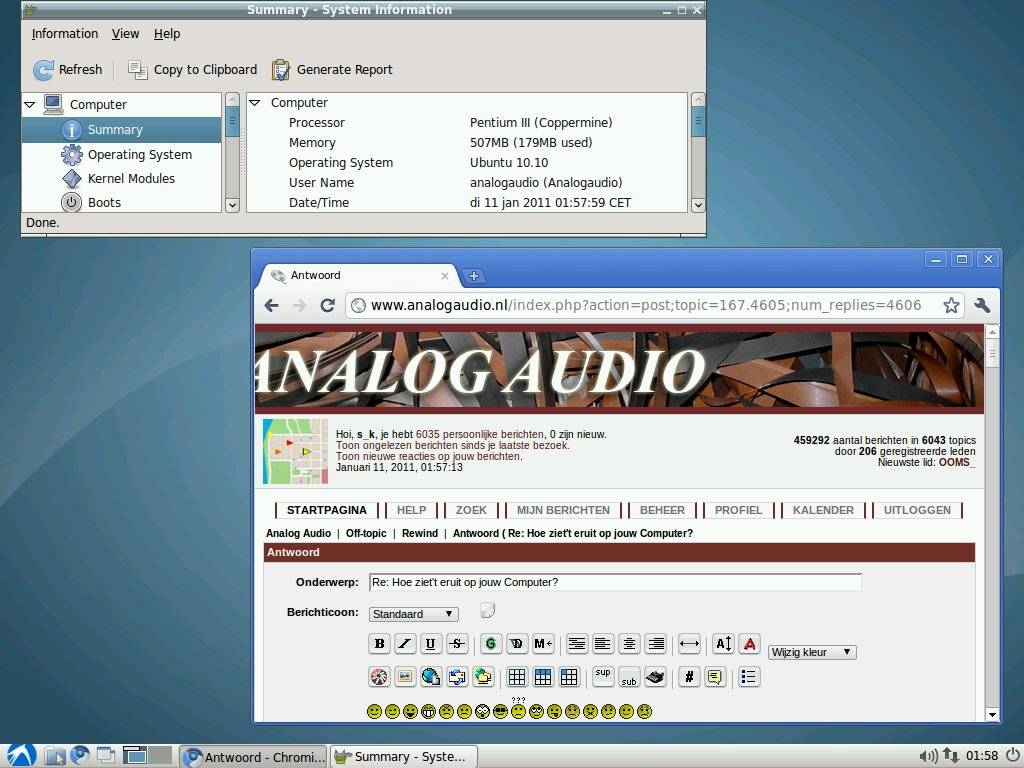Insert an email link icon
The width and height of the screenshot is (1024, 768).
tap(457, 677)
